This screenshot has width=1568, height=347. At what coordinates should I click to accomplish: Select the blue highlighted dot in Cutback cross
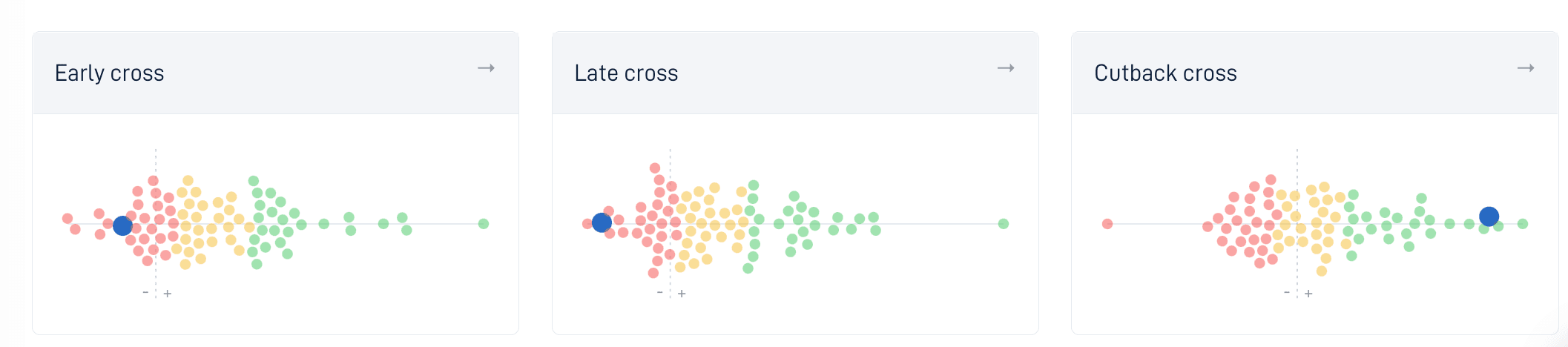coord(1489,217)
